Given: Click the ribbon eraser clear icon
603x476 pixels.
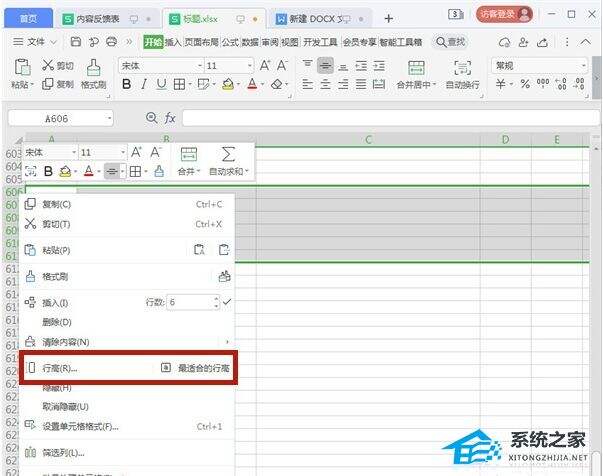Looking at the screenshot, I should (277, 84).
